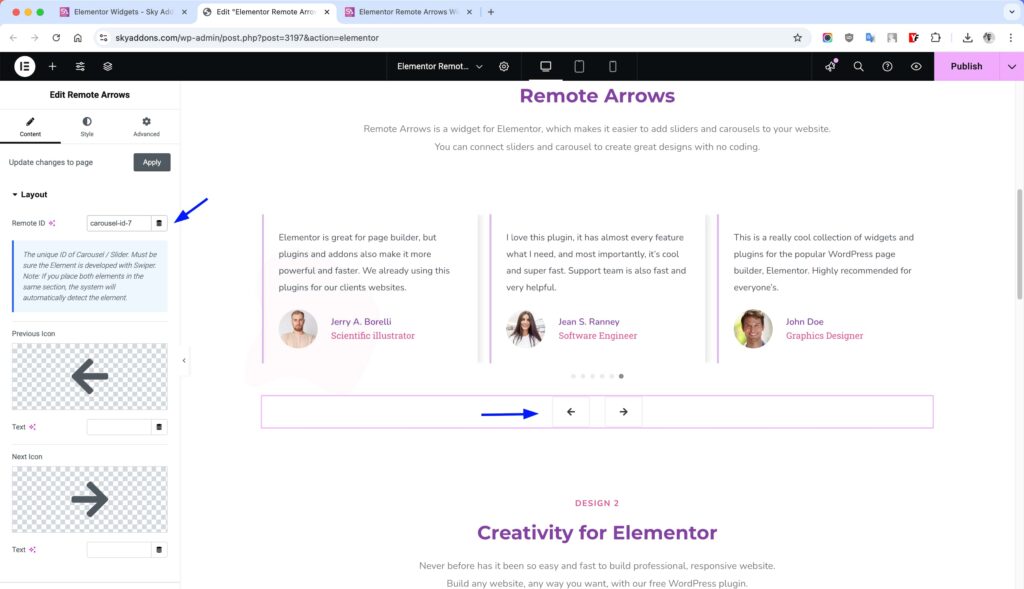Click the next arrow in the remote arrows widget
Image resolution: width=1024 pixels, height=589 pixels.
(x=623, y=412)
